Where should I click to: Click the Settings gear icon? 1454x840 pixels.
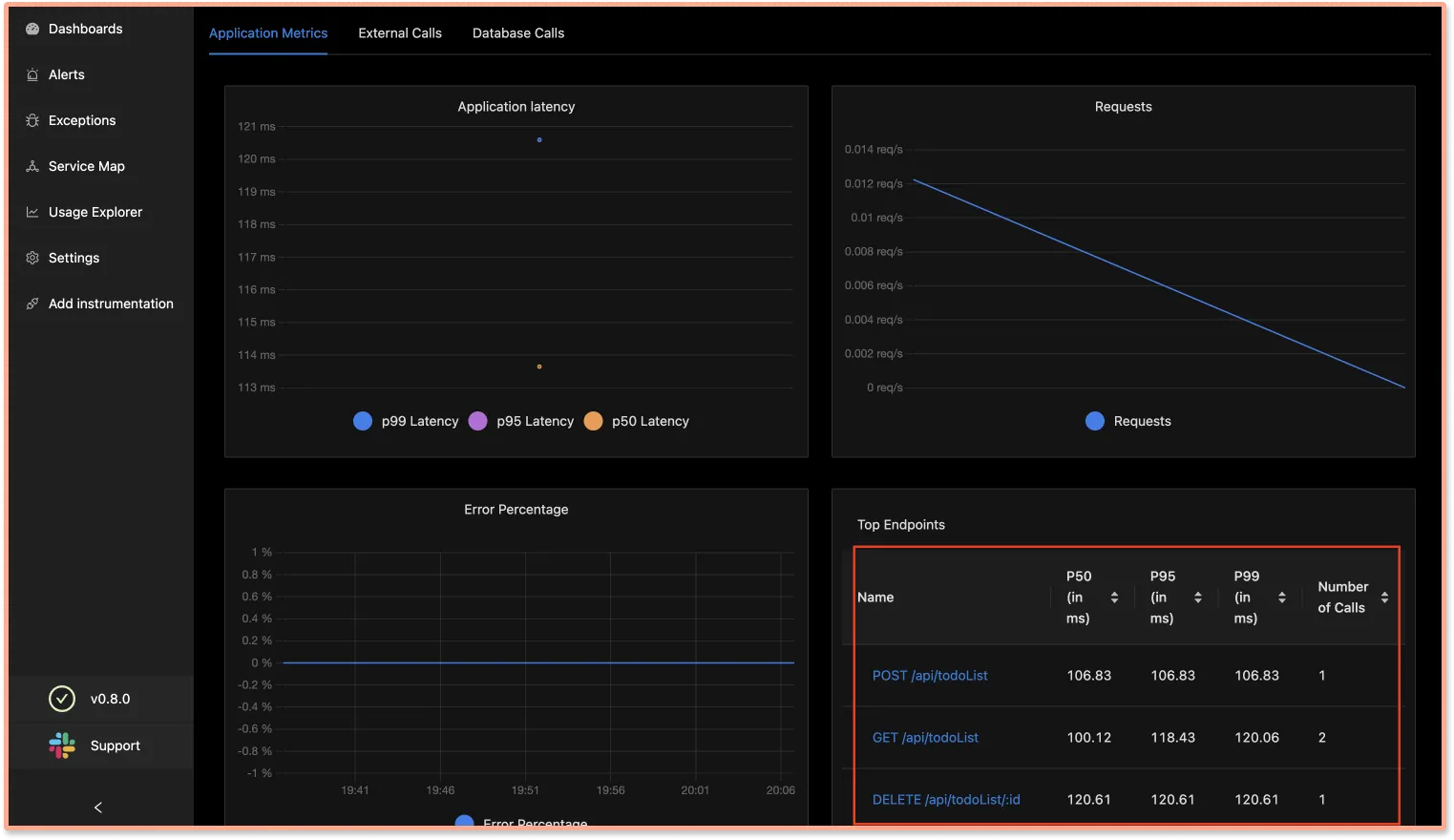(32, 258)
